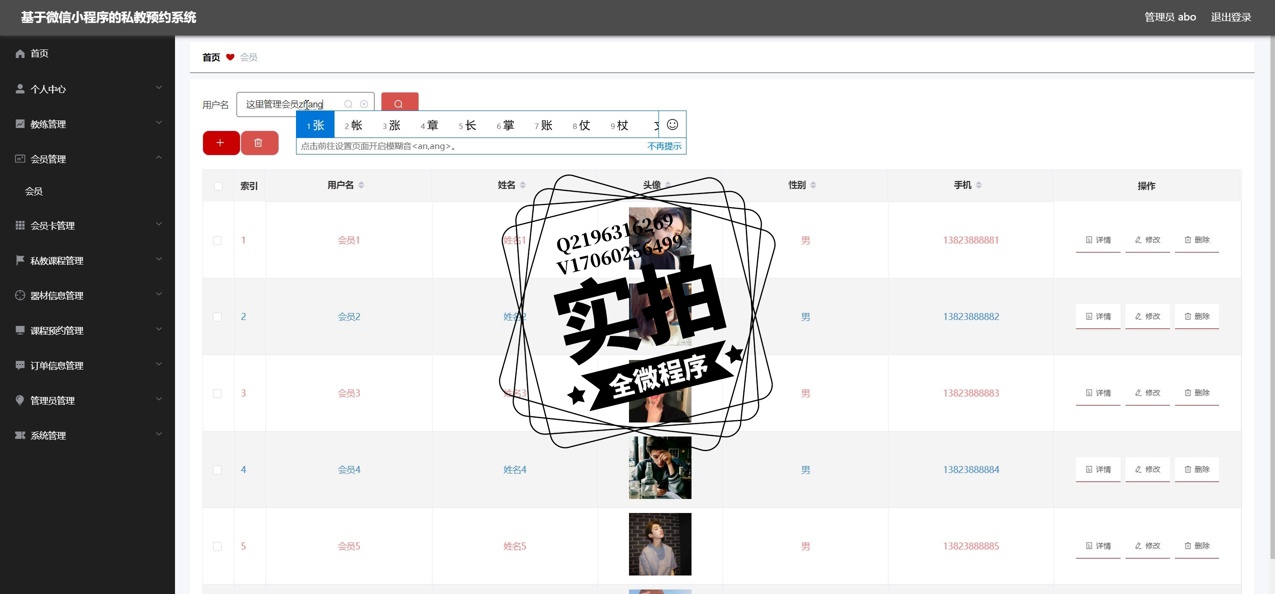Sort by 用户名 column arrows

click(361, 185)
